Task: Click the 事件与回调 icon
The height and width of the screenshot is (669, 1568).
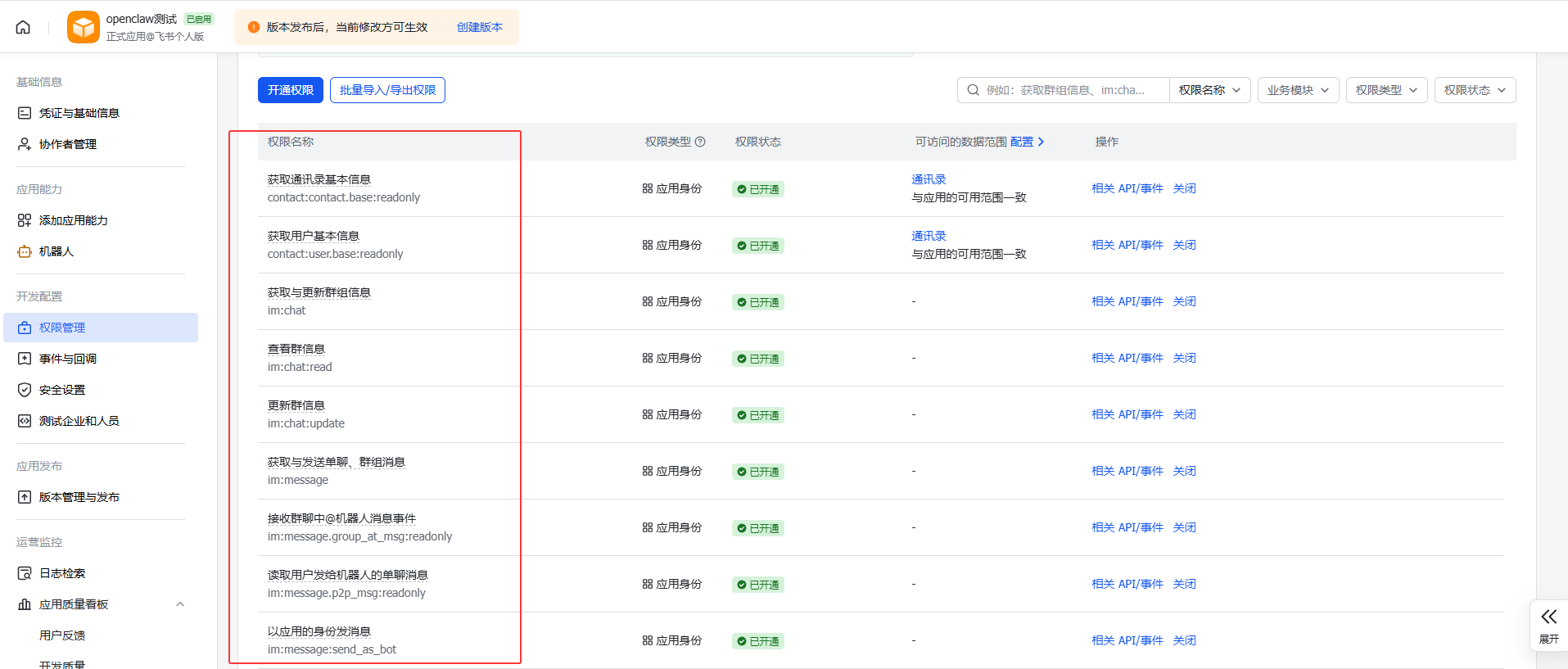Action: click(25, 359)
